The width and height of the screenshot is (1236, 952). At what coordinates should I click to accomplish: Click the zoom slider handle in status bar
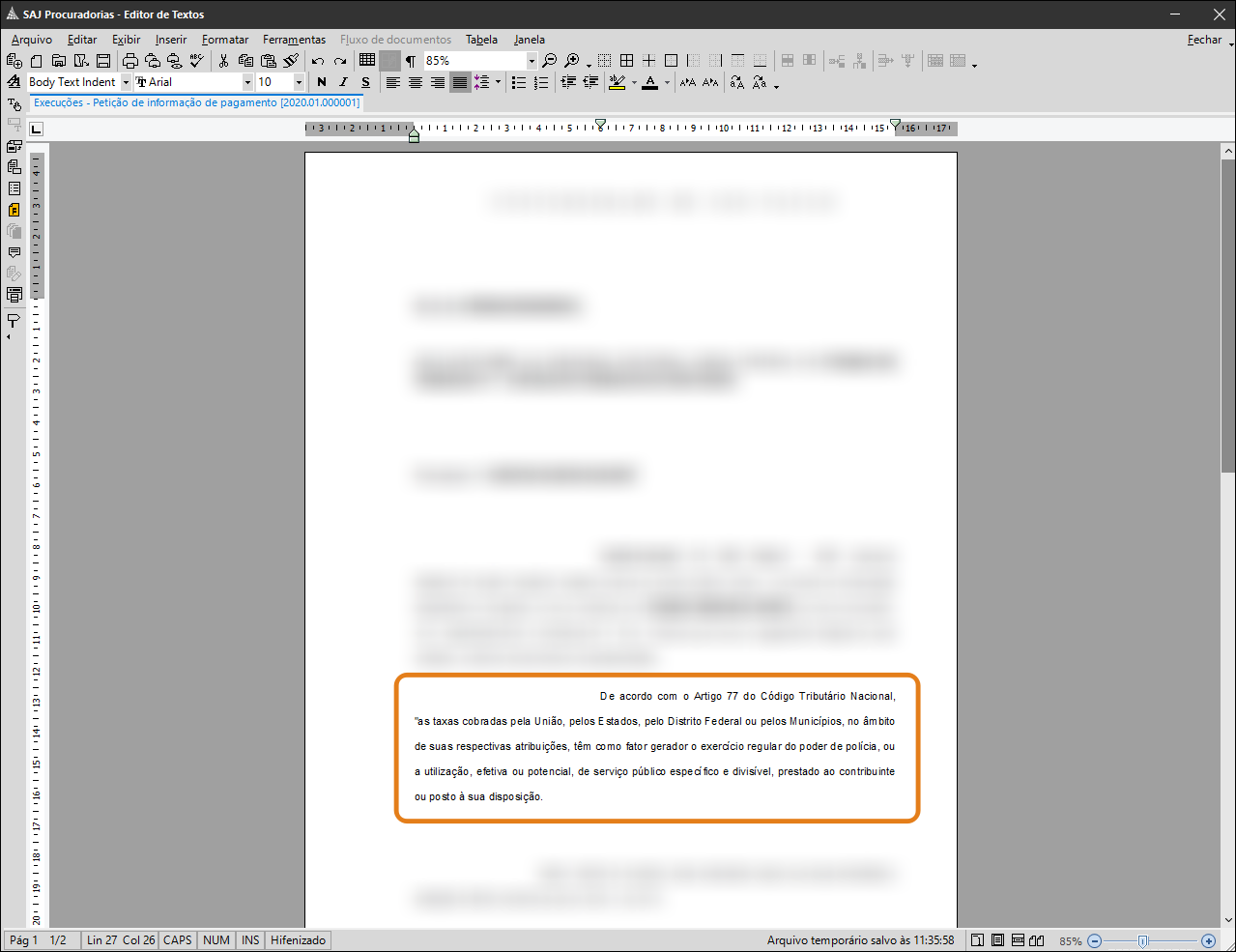point(1143,940)
